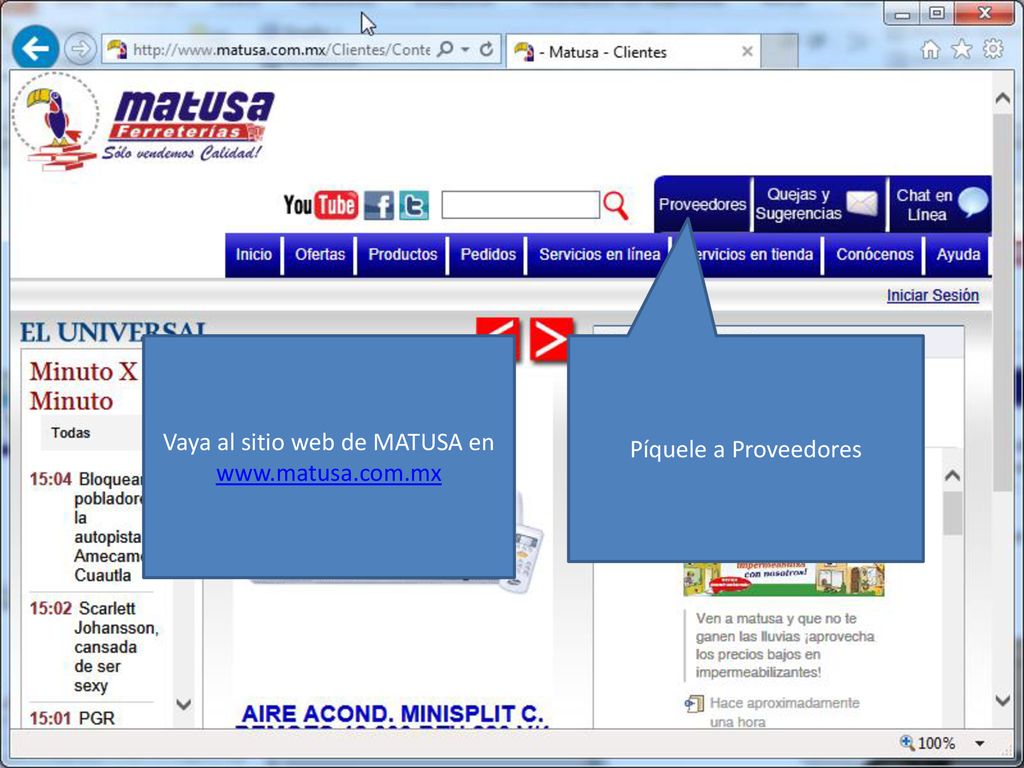This screenshot has height=768, width=1024.
Task: Click the site search text box
Action: pyautogui.click(x=520, y=205)
